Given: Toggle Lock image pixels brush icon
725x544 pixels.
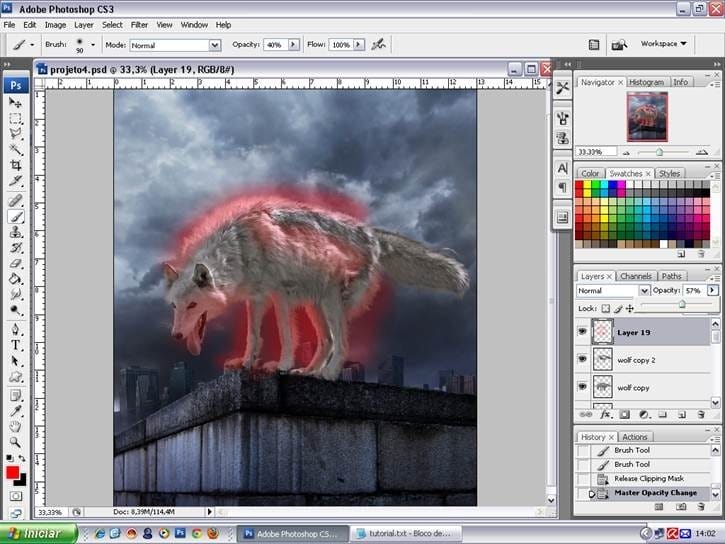Looking at the screenshot, I should click(618, 308).
